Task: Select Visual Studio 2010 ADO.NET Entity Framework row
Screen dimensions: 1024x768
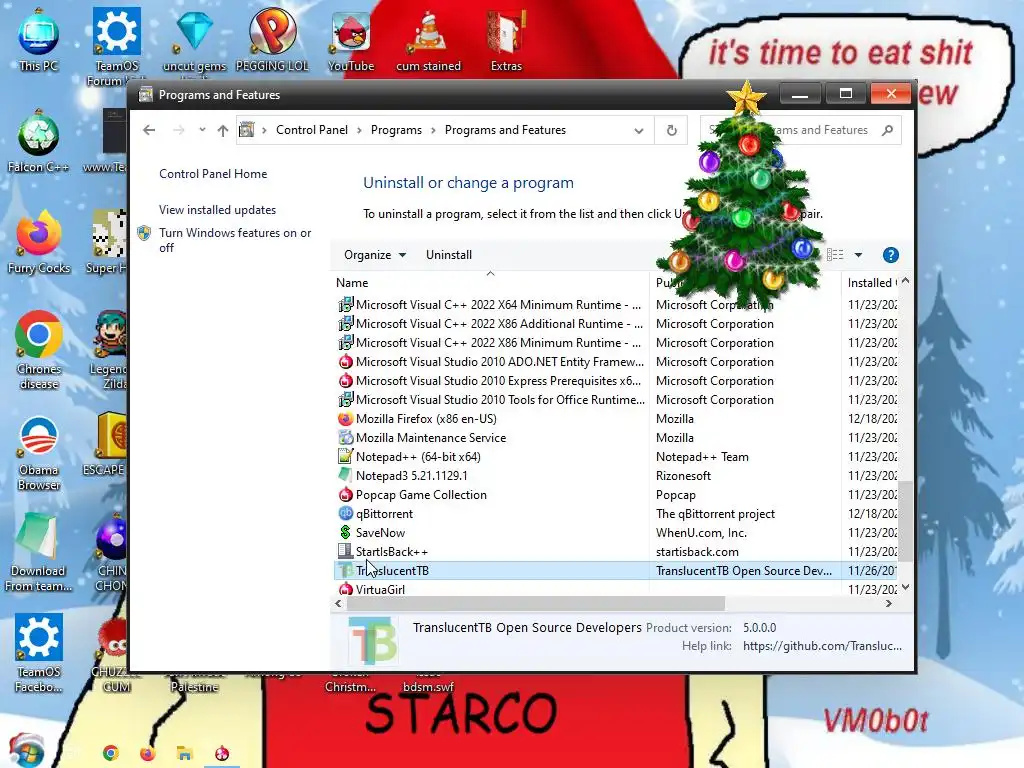Action: click(x=616, y=362)
